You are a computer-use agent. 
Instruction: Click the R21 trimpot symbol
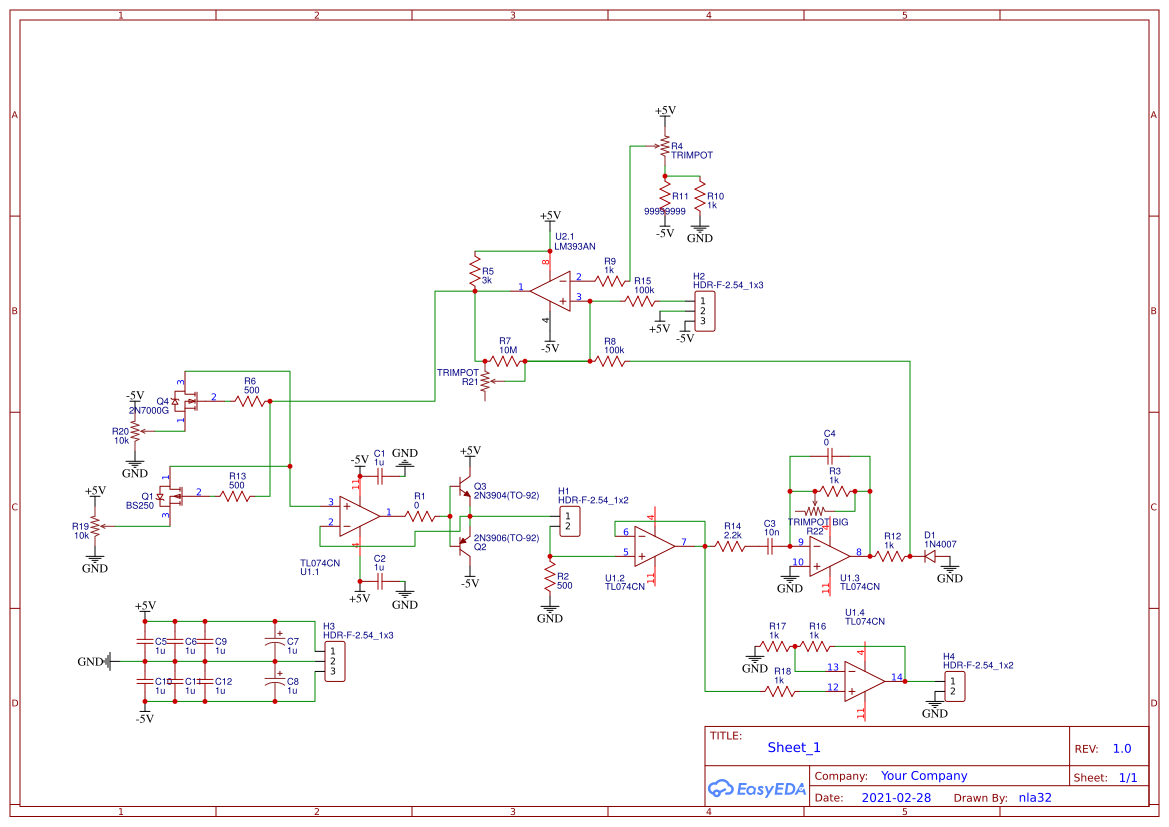click(x=488, y=381)
